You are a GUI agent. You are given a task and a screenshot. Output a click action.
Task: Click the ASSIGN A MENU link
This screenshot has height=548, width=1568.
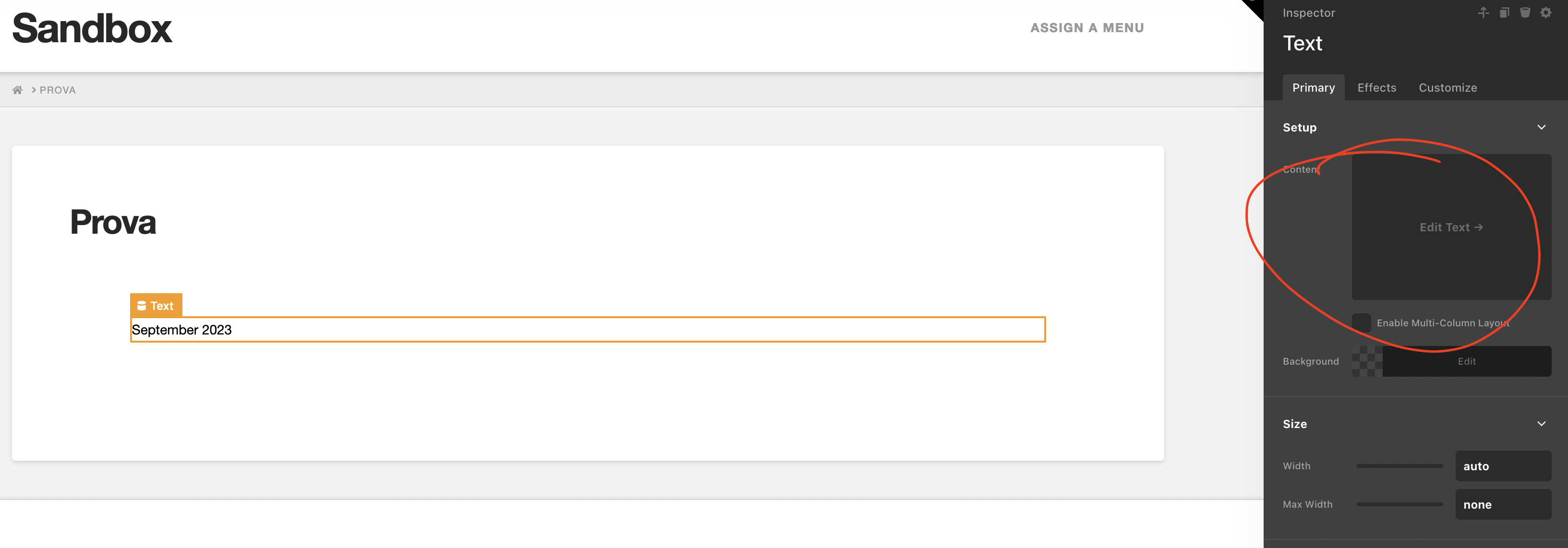(1087, 28)
